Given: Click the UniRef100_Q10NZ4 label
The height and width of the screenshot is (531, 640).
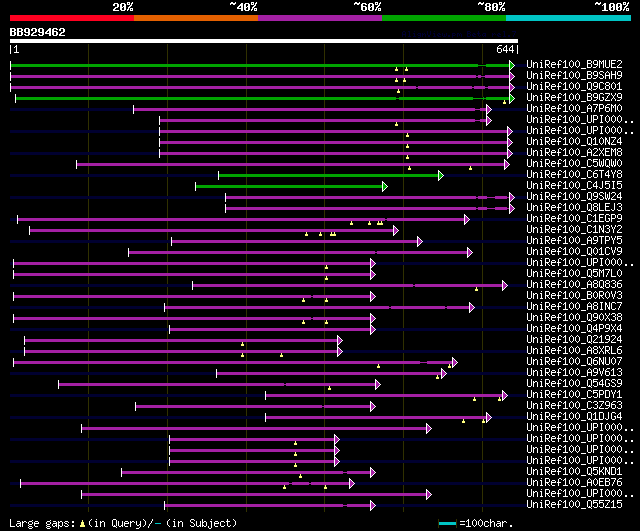Looking at the screenshot, I should coord(574,142).
